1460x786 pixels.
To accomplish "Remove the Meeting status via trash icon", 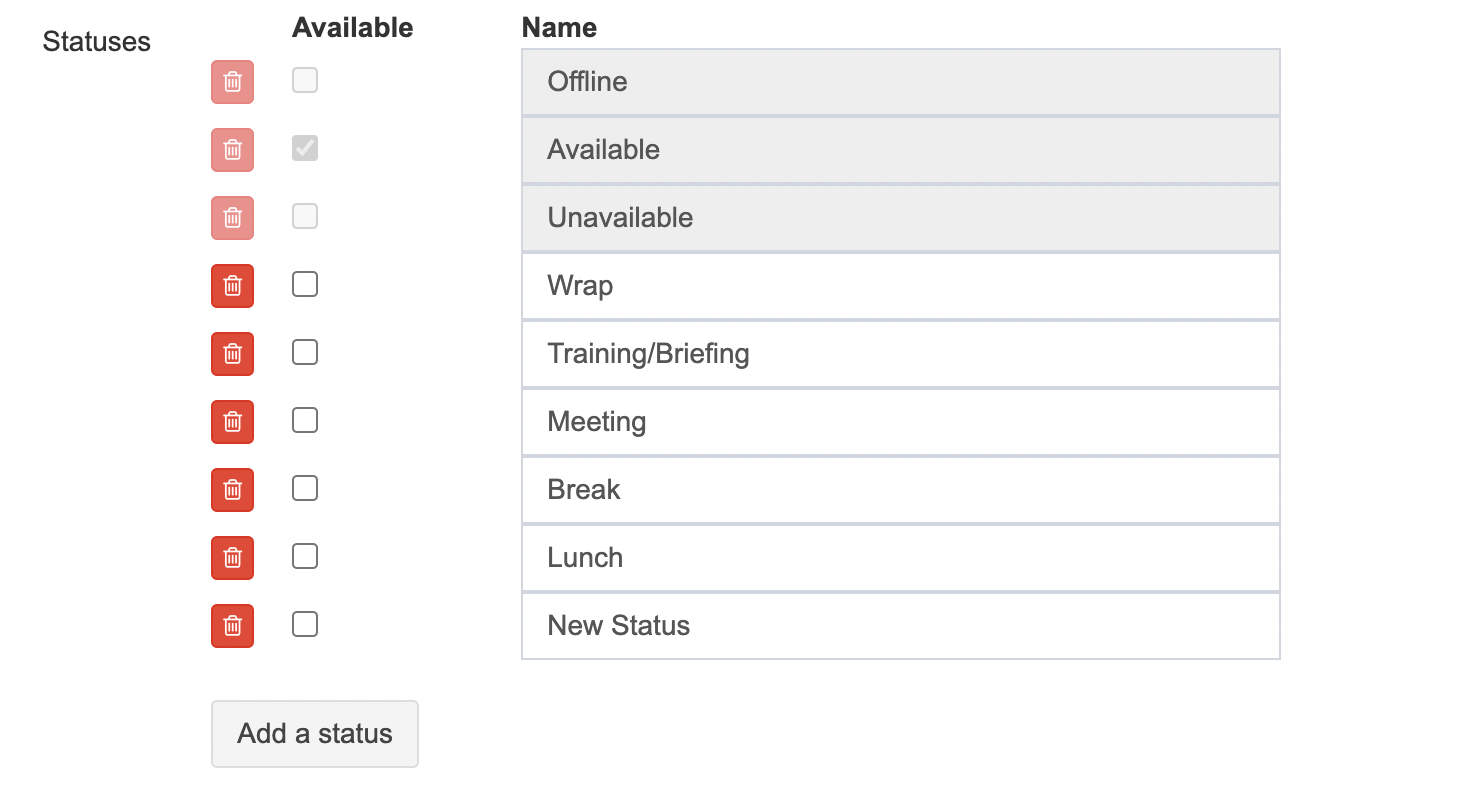I will click(x=232, y=422).
